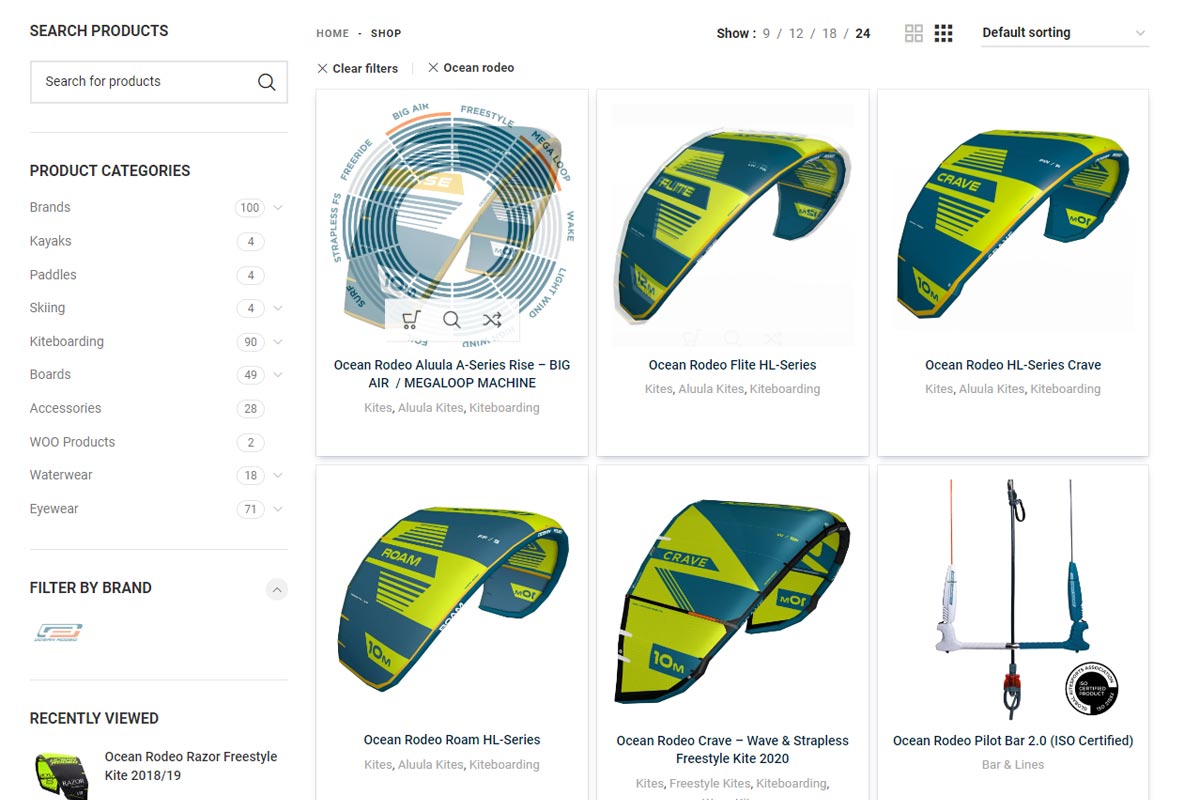Click Kites tag under Roam HL-Series
Image resolution: width=1200 pixels, height=800 pixels.
tap(378, 765)
